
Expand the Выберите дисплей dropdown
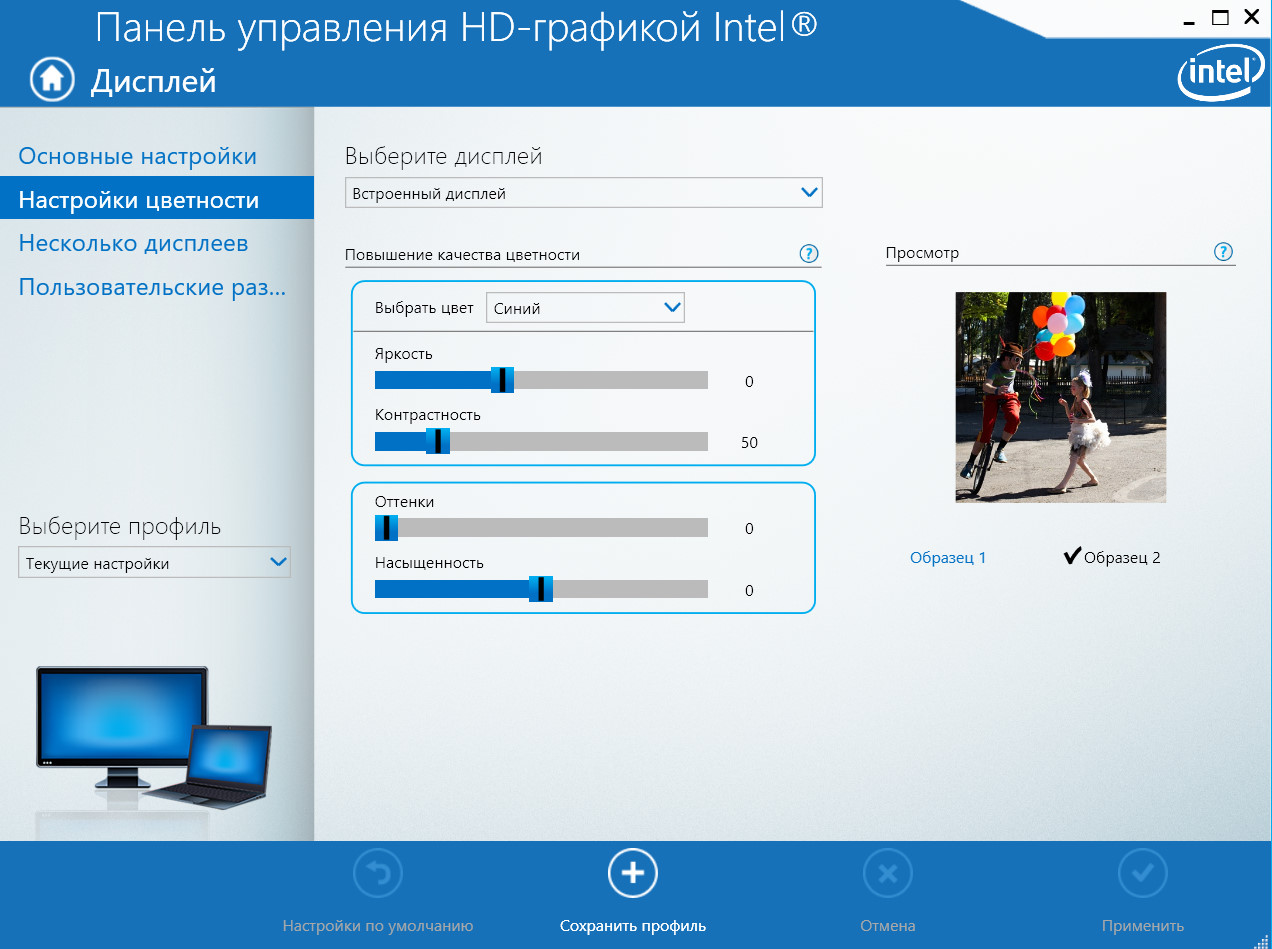(583, 193)
